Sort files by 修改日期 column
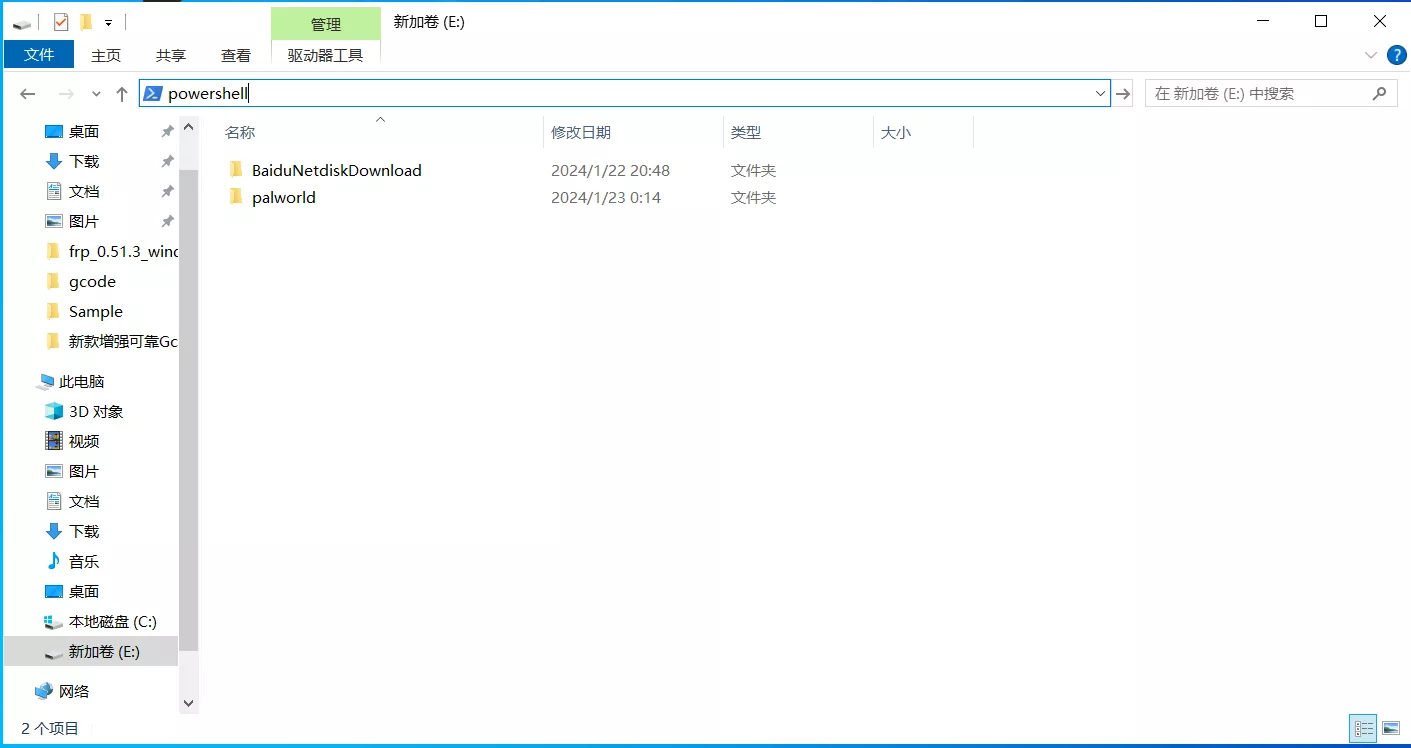Screen dimensions: 1411x748 (x=581, y=132)
